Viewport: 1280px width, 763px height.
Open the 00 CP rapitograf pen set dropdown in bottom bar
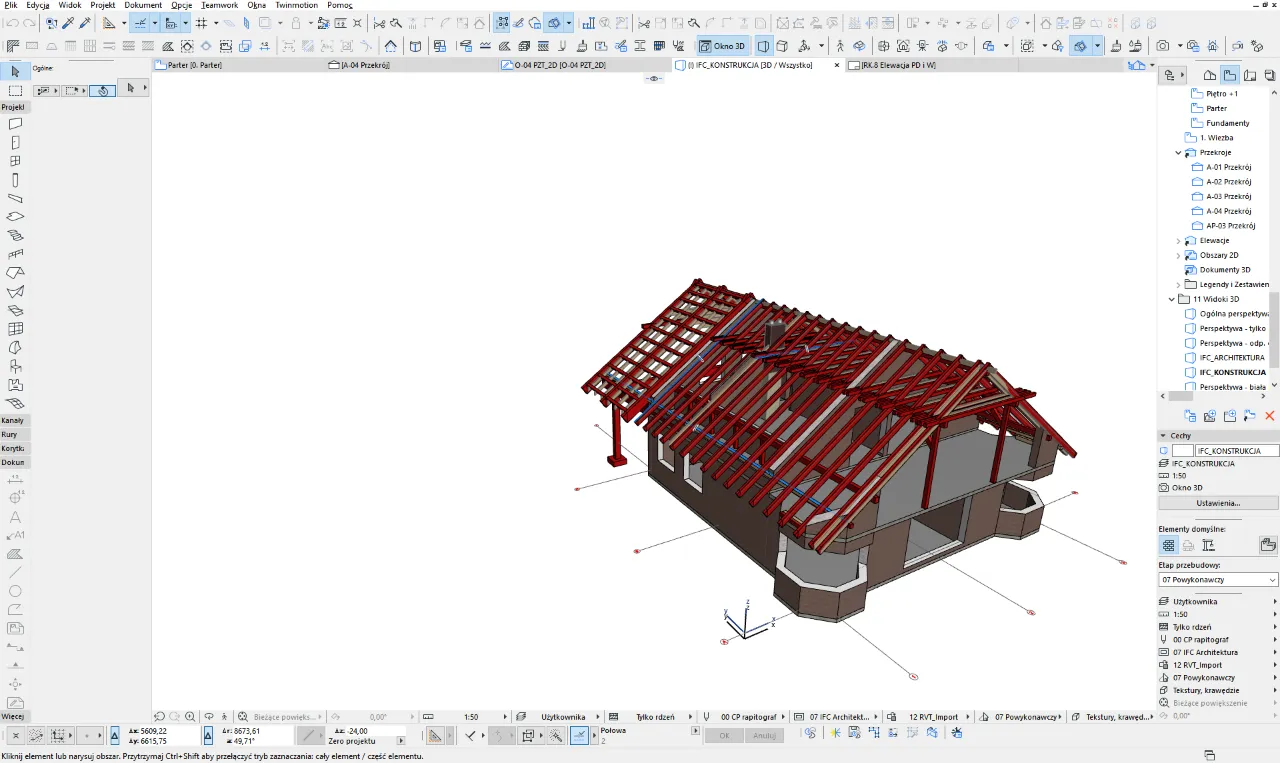(x=783, y=717)
